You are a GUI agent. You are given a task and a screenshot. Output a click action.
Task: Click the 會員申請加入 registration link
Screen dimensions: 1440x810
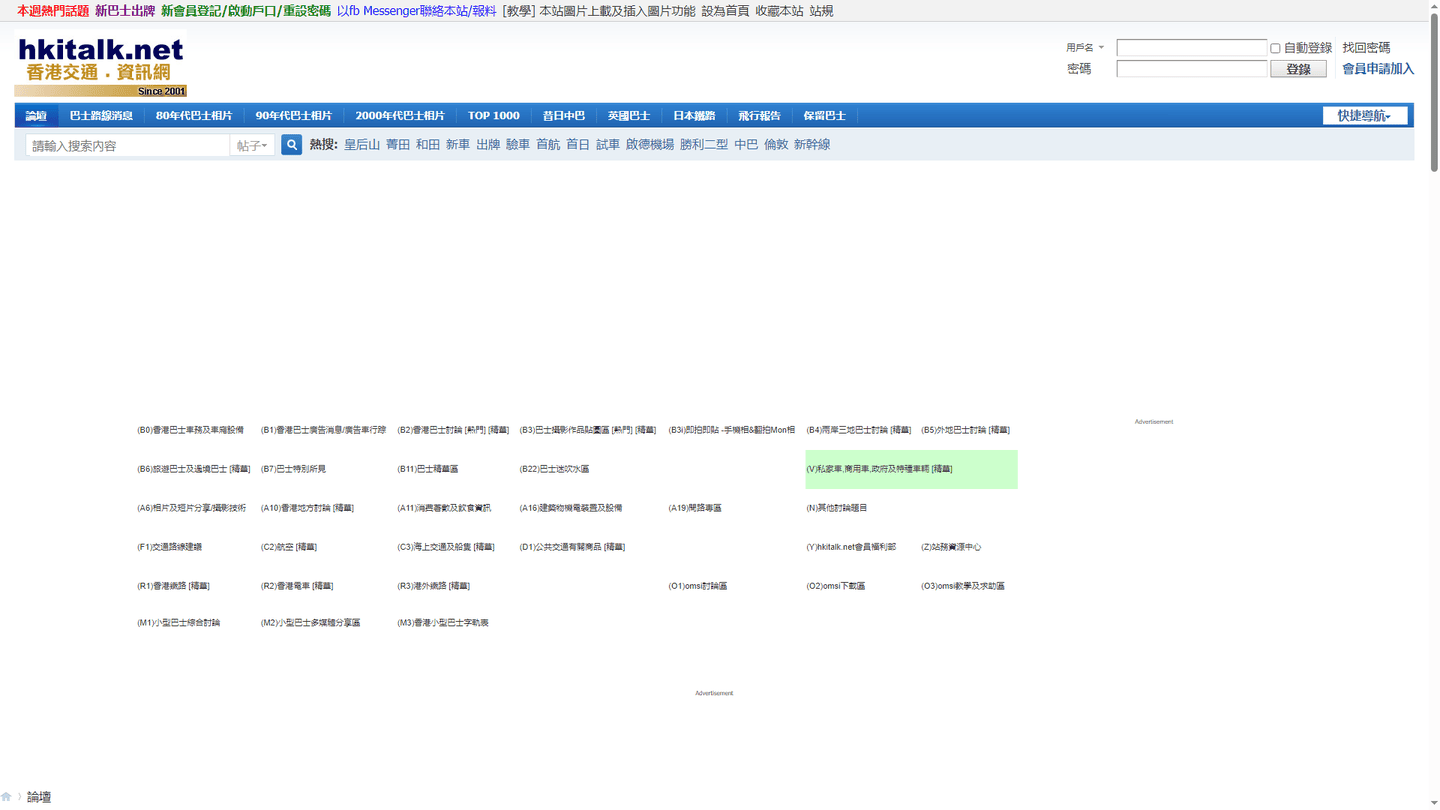point(1378,69)
